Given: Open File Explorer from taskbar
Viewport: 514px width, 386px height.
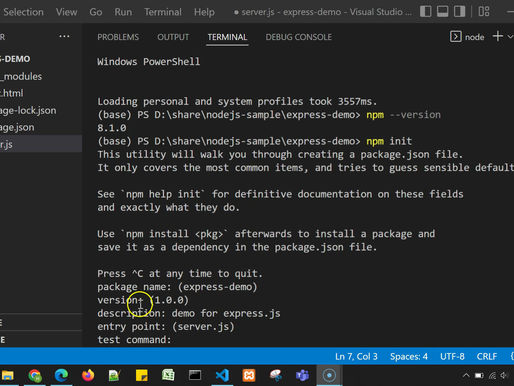Looking at the screenshot, I should tap(7, 376).
